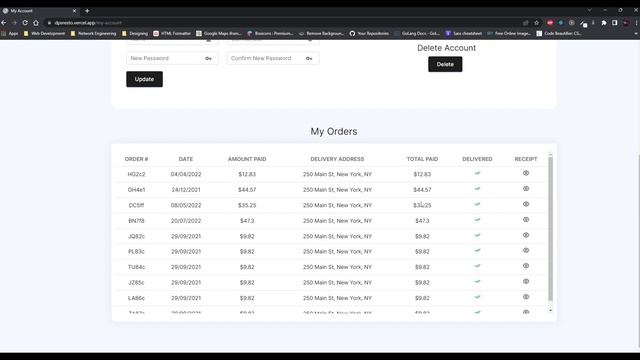The width and height of the screenshot is (640, 360).
Task: Focus the New Password field
Action: 172,58
